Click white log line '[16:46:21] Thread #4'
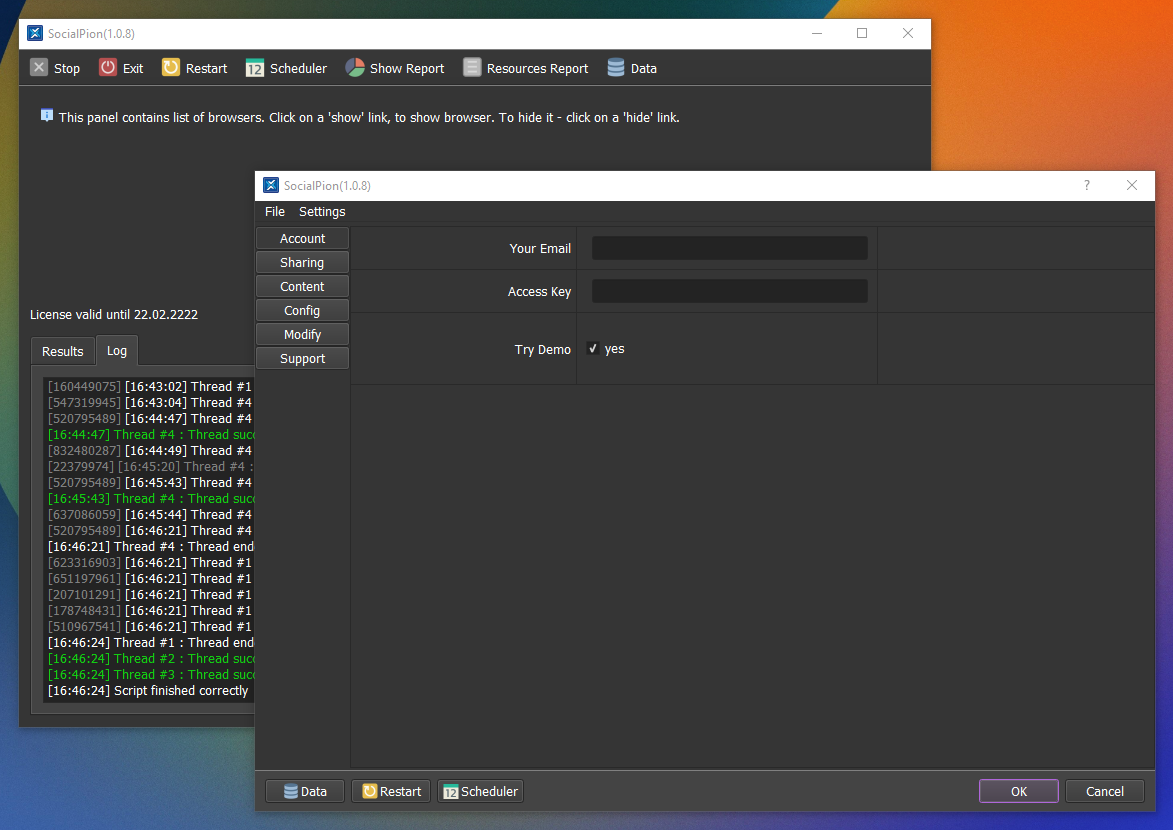Screen dimensions: 1173x830 (x=151, y=546)
